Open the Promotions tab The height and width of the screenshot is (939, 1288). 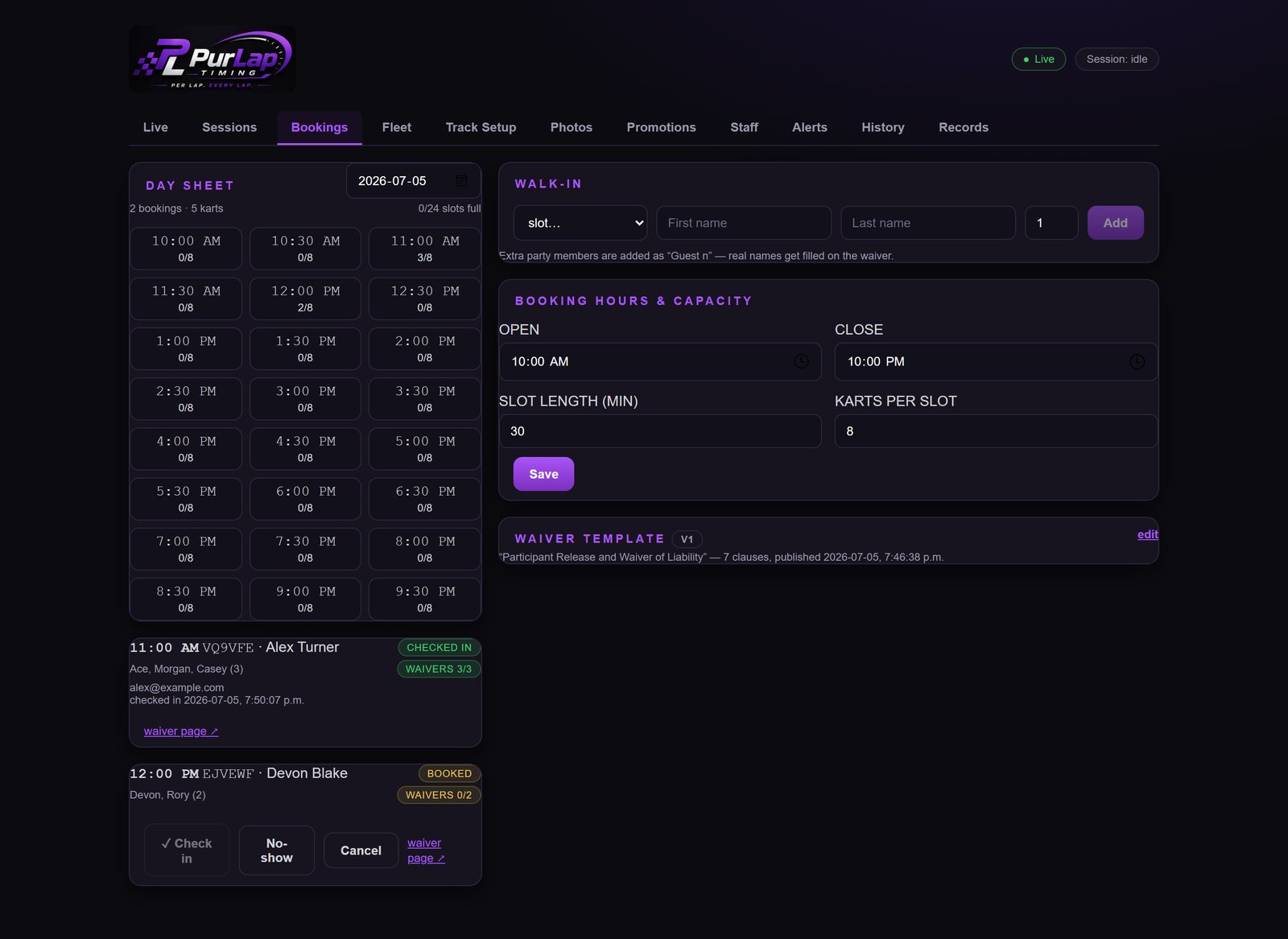click(662, 127)
